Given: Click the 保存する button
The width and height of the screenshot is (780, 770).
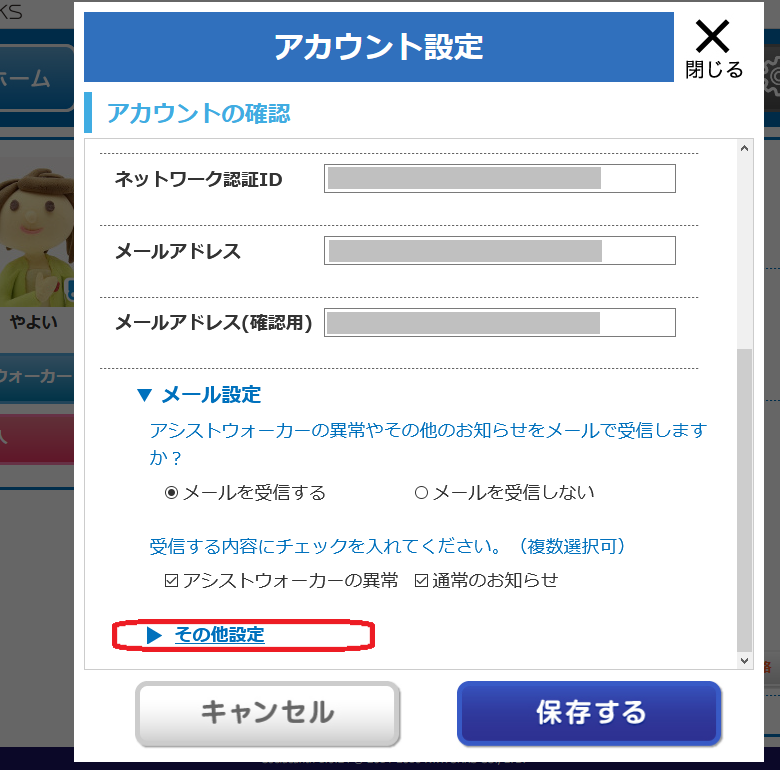Looking at the screenshot, I should tap(589, 713).
